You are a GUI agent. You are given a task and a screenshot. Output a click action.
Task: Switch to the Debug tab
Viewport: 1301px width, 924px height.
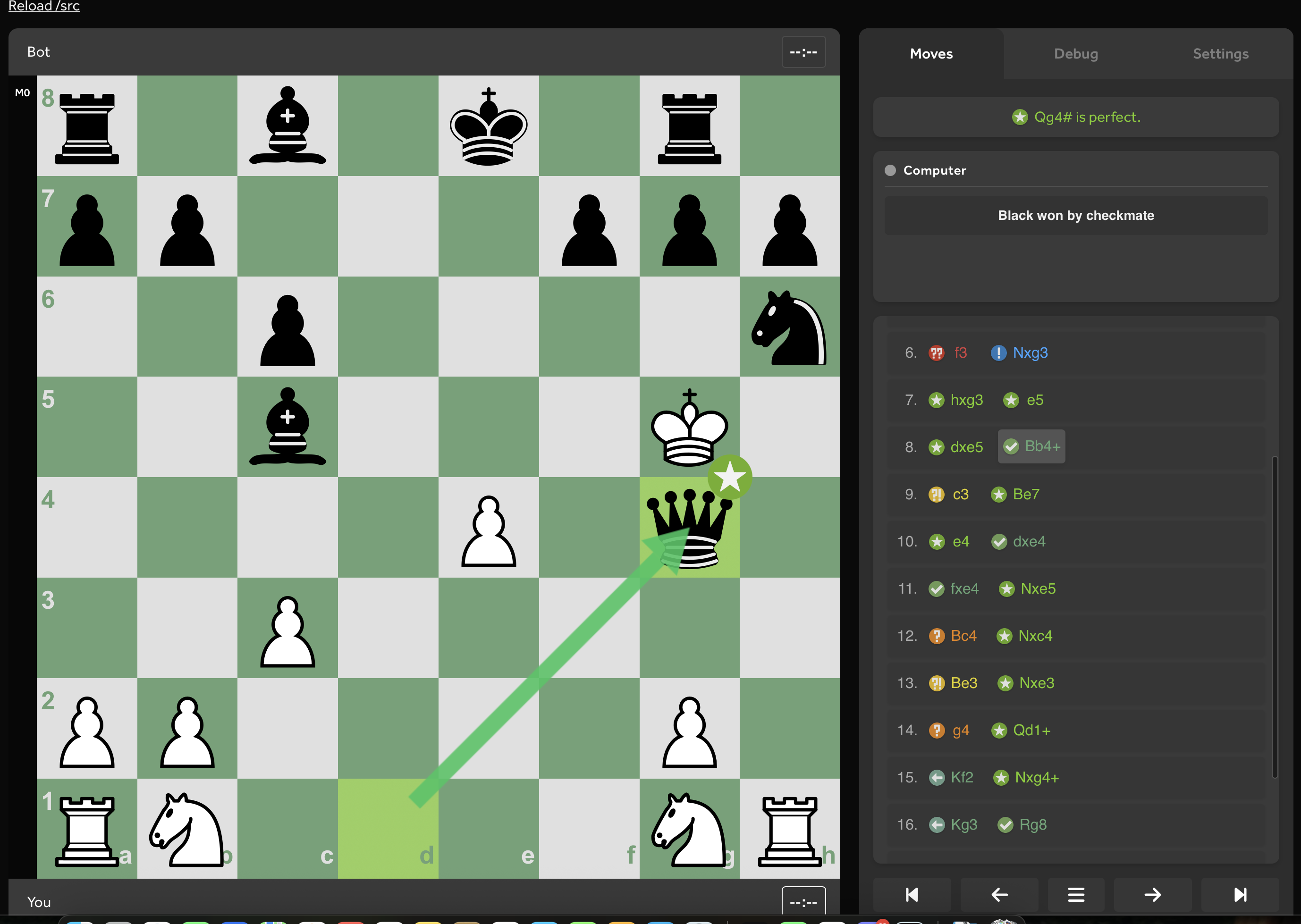tap(1076, 53)
